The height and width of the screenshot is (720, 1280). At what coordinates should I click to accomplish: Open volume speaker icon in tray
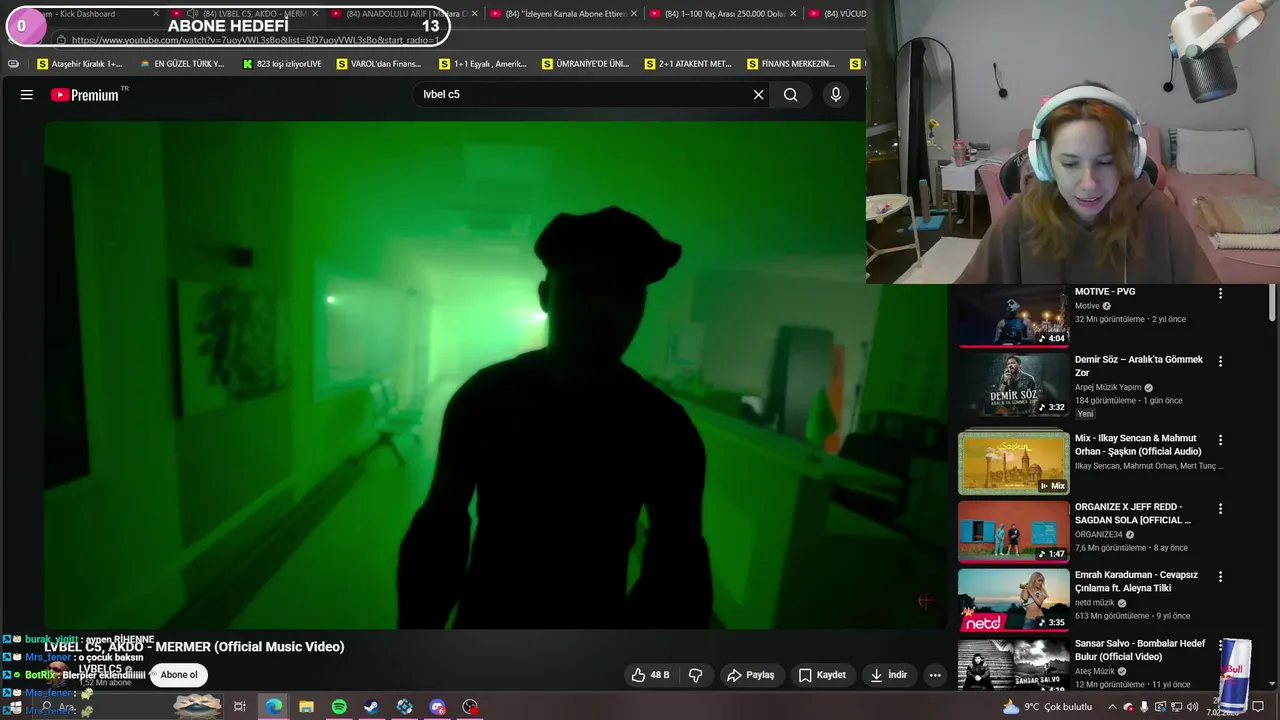(1192, 707)
